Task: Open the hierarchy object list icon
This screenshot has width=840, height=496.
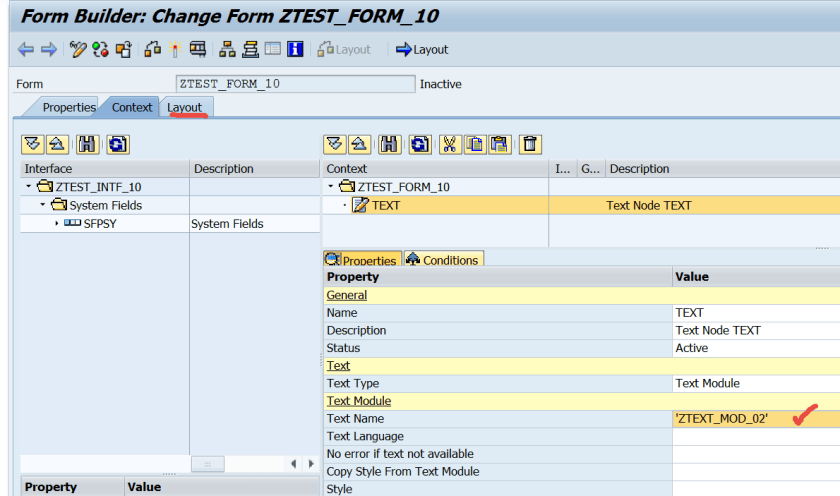Action: [227, 50]
